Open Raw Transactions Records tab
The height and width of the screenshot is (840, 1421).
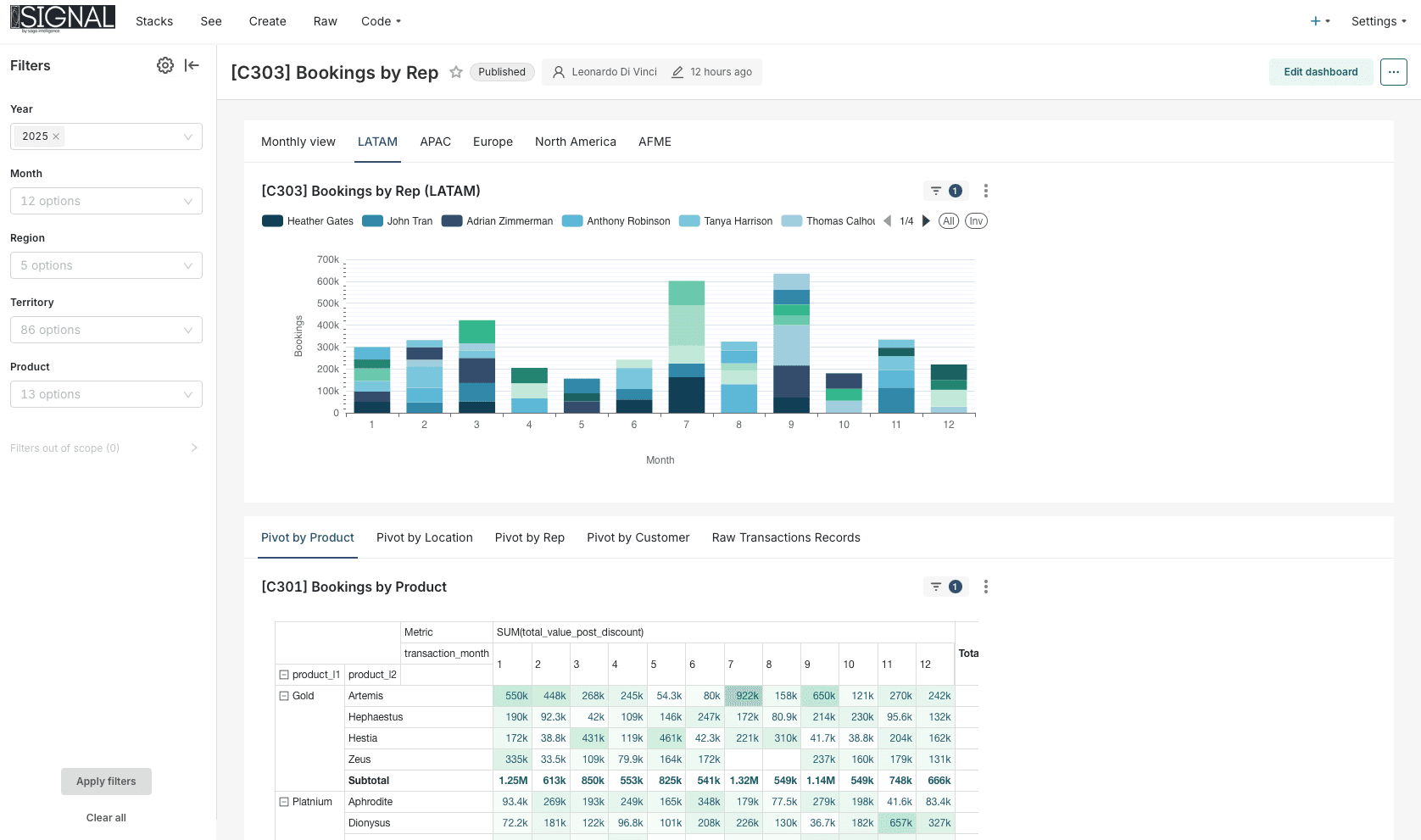[786, 537]
